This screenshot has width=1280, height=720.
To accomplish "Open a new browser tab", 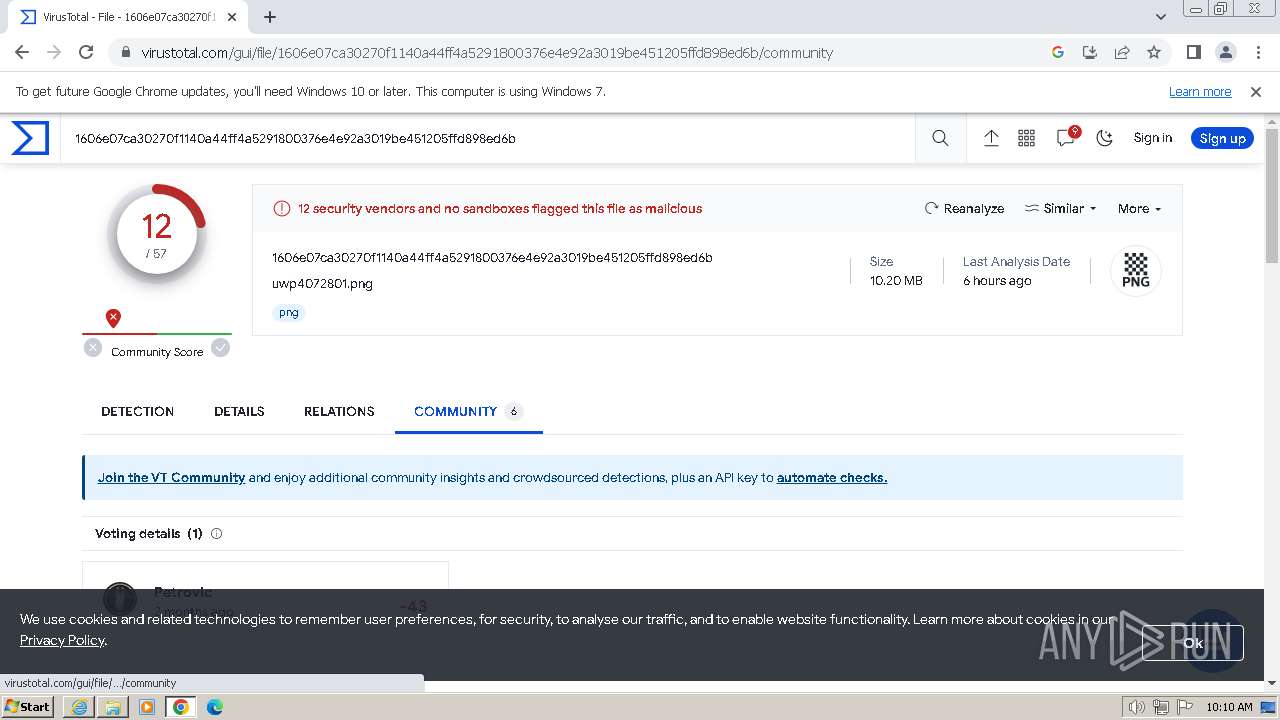I will click(270, 17).
